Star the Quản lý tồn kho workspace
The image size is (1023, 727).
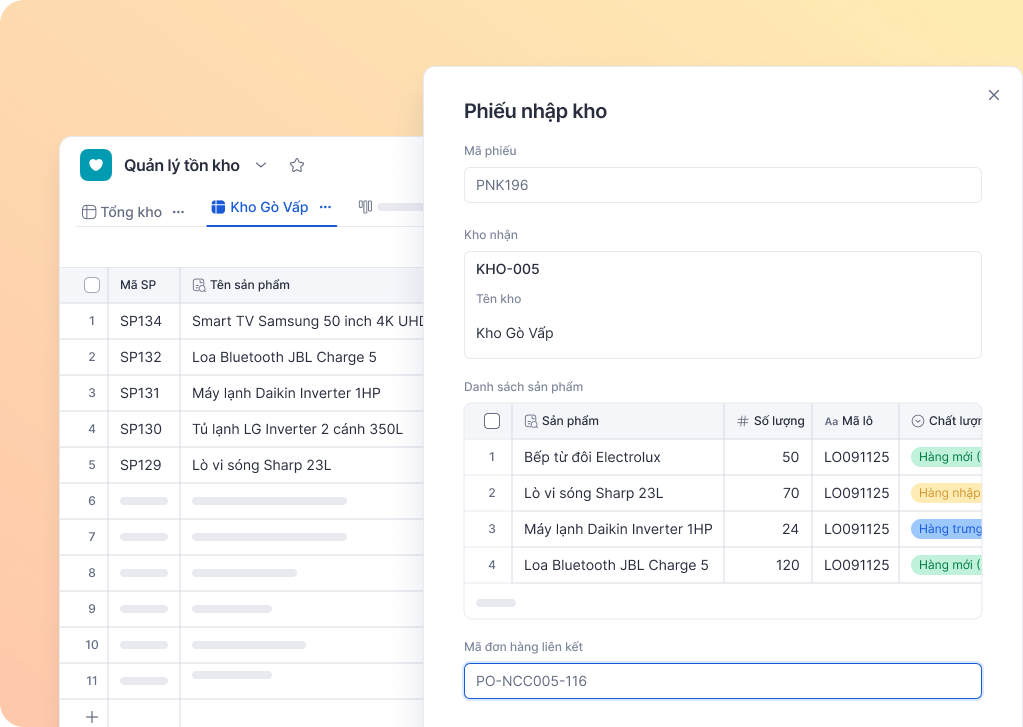(x=297, y=165)
